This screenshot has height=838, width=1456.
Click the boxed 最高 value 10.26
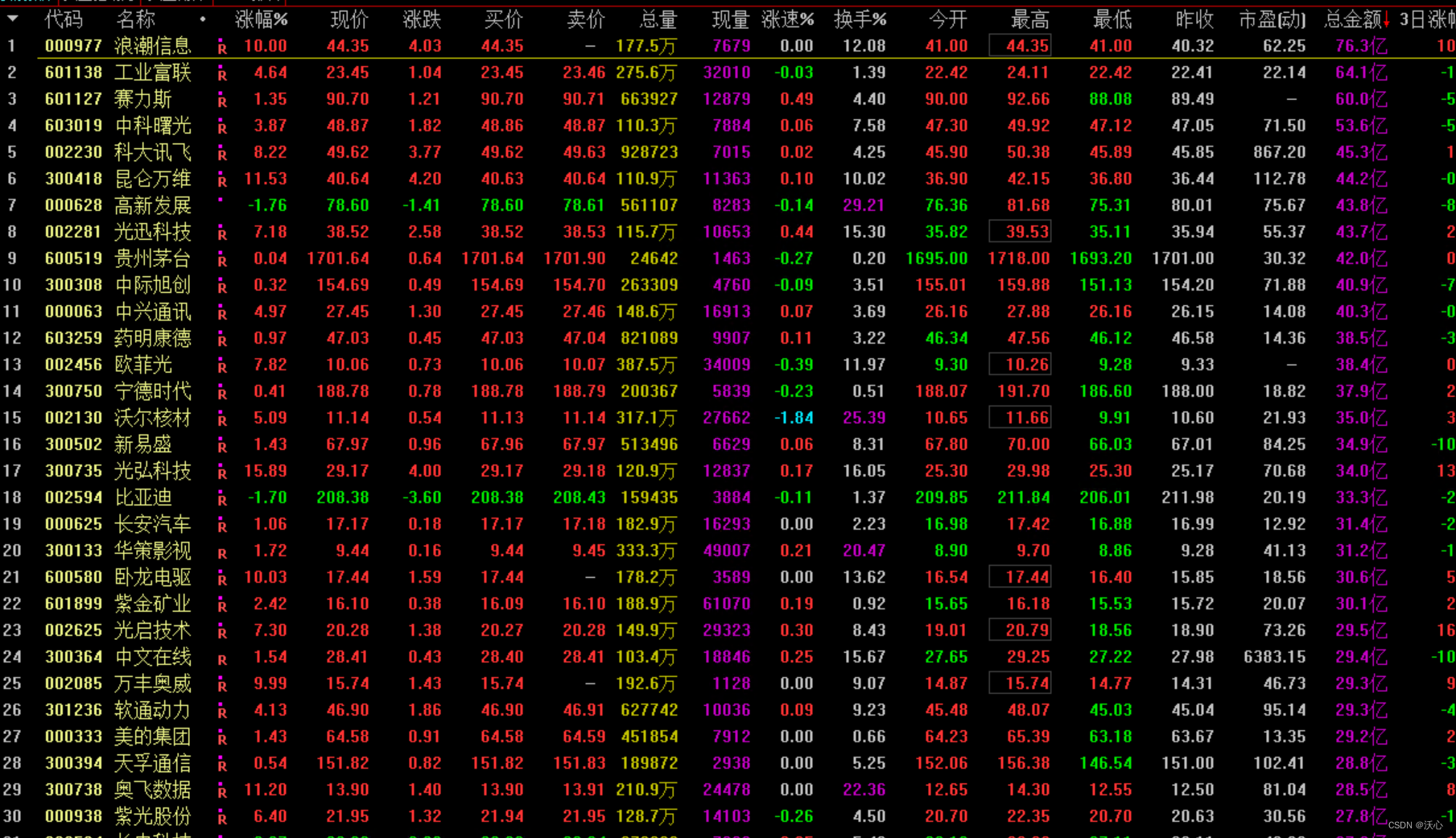coord(1020,365)
